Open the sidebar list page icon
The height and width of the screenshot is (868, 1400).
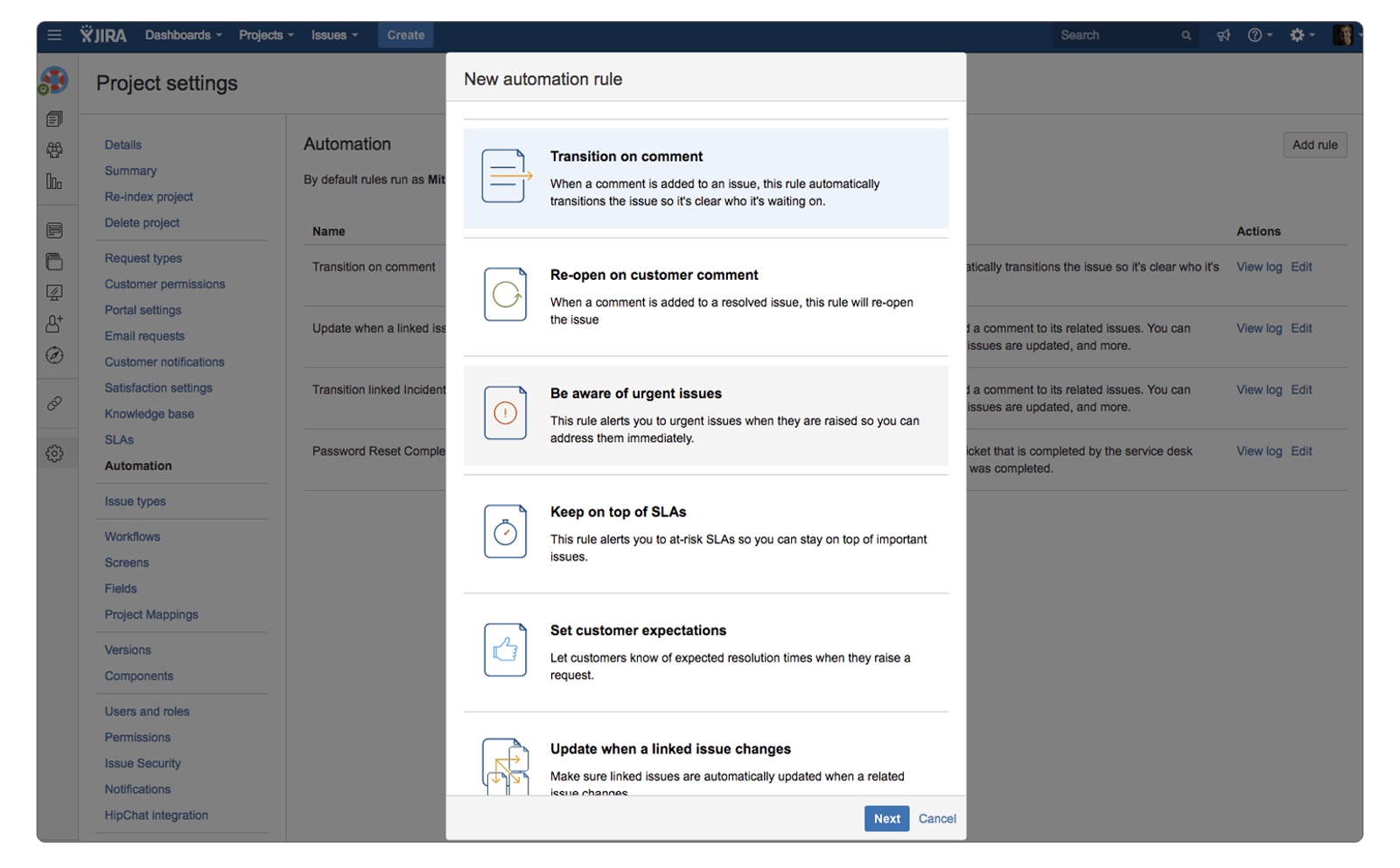point(54,230)
